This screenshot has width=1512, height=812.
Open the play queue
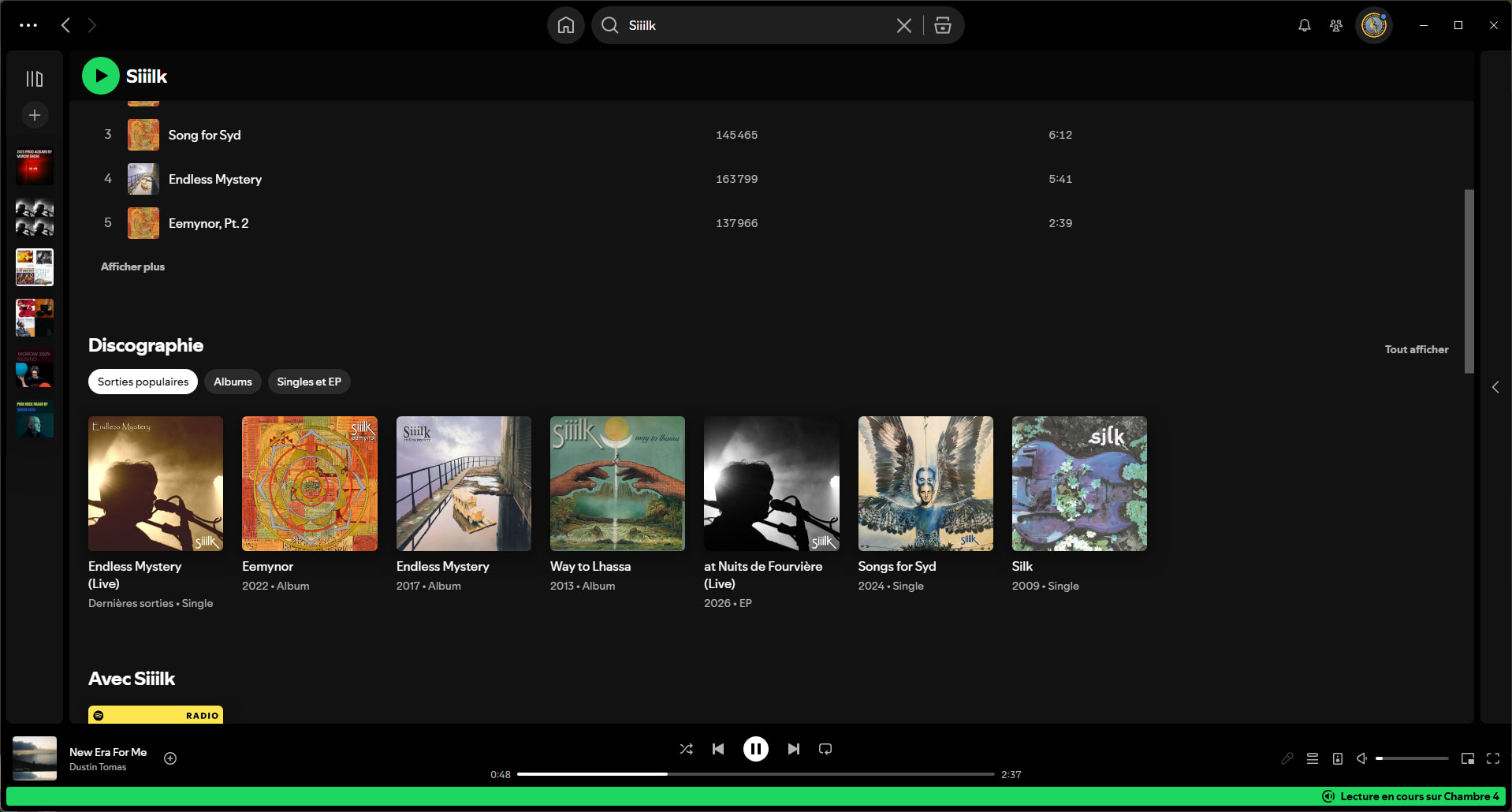point(1313,758)
